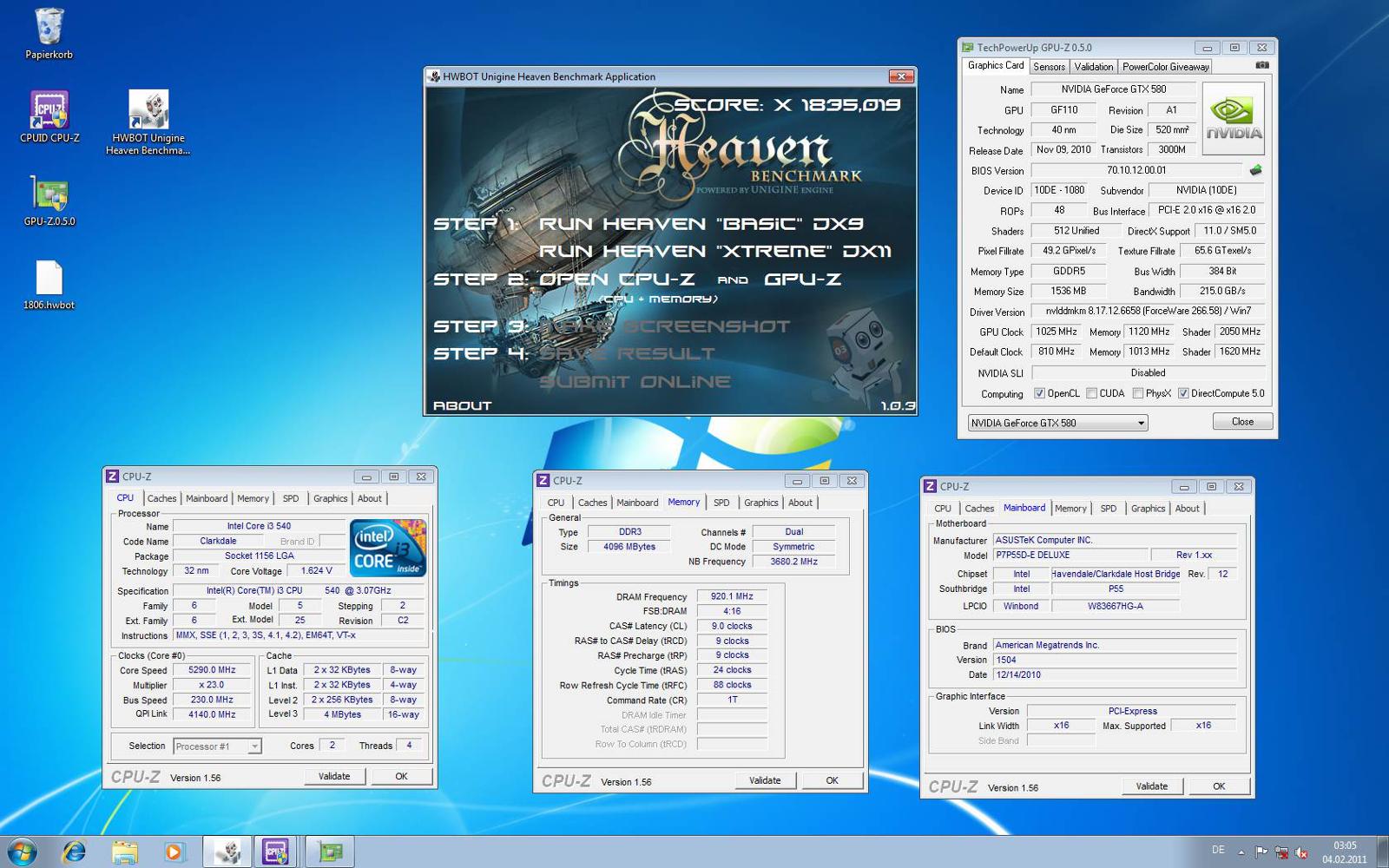Click the P7P55D-E DELUXE model field
The image size is (1389, 868).
(1070, 555)
